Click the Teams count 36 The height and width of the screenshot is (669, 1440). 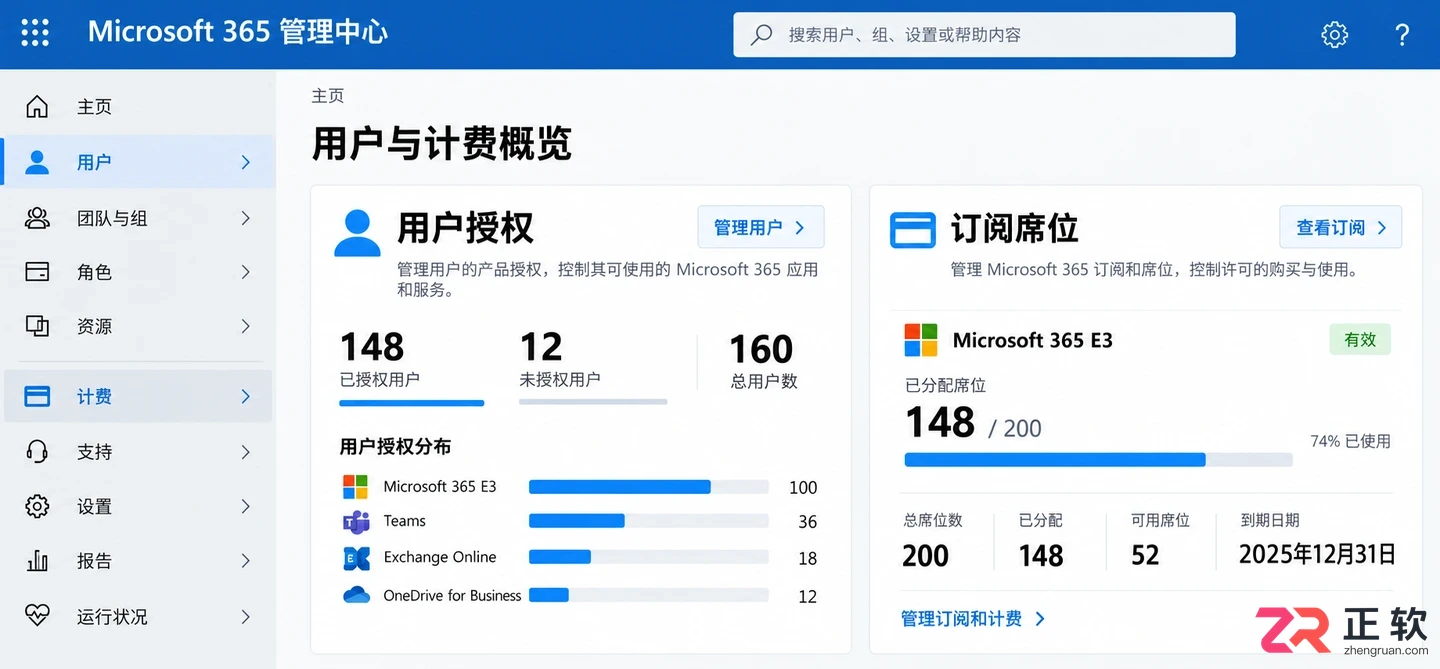point(807,522)
